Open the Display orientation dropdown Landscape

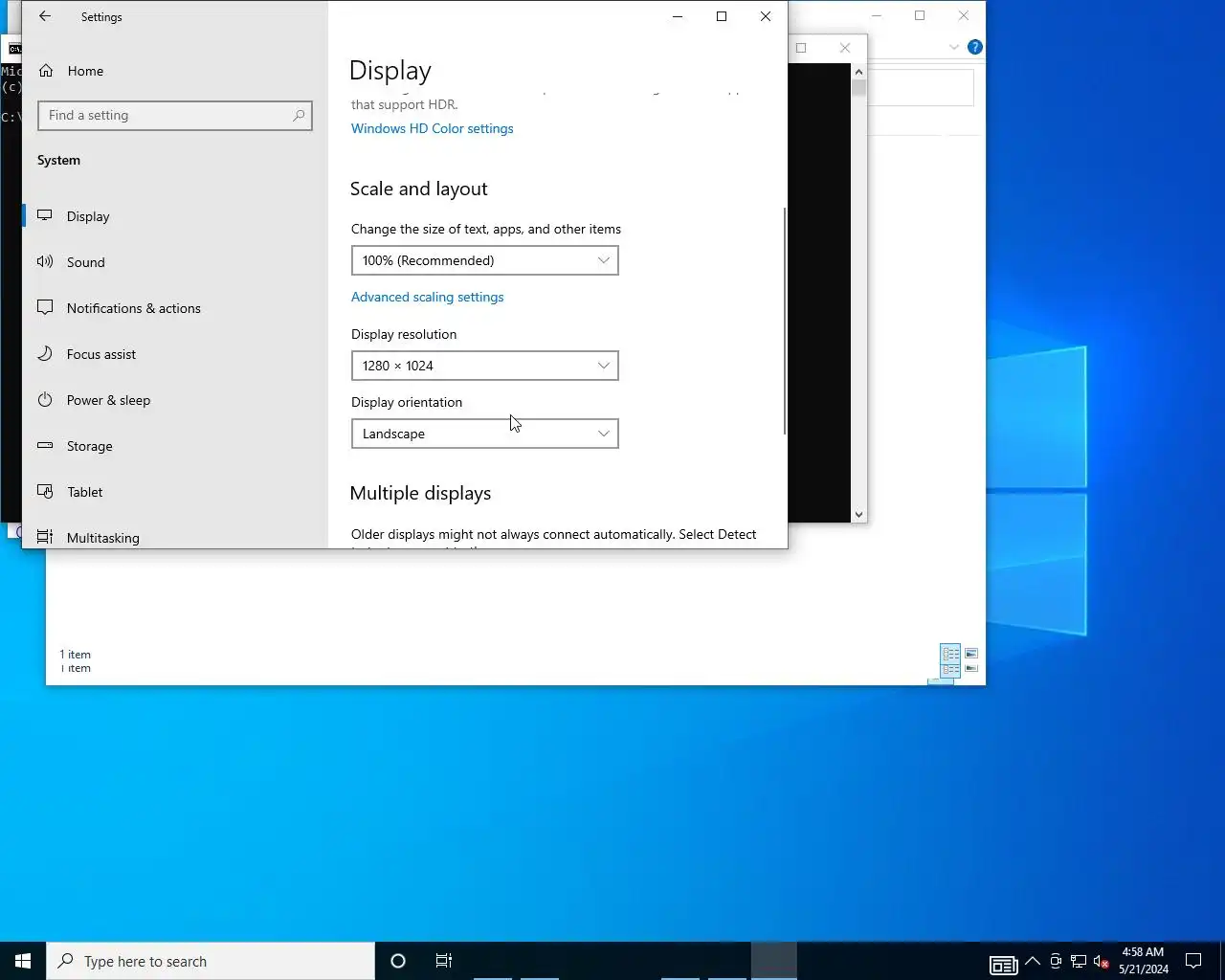(484, 434)
